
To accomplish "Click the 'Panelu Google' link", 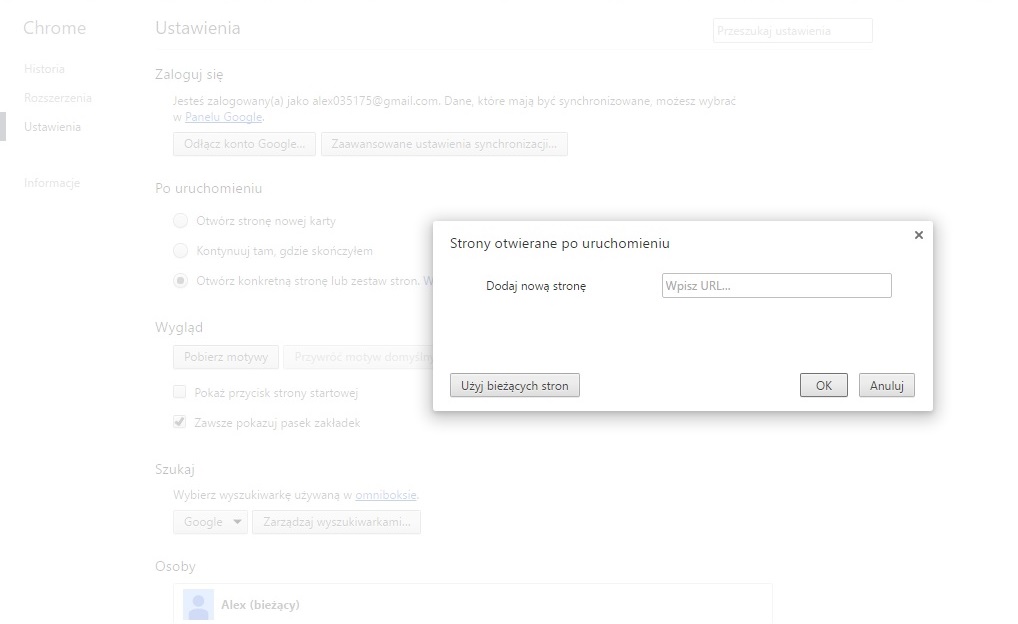I will (x=223, y=117).
